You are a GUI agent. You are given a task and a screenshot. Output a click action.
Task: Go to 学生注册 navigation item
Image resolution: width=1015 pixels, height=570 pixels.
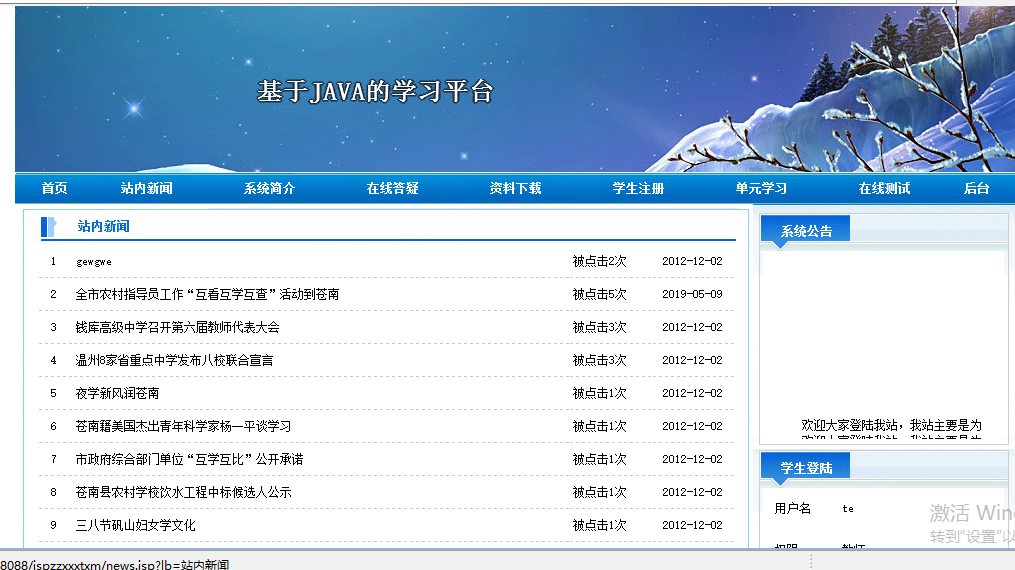[638, 188]
